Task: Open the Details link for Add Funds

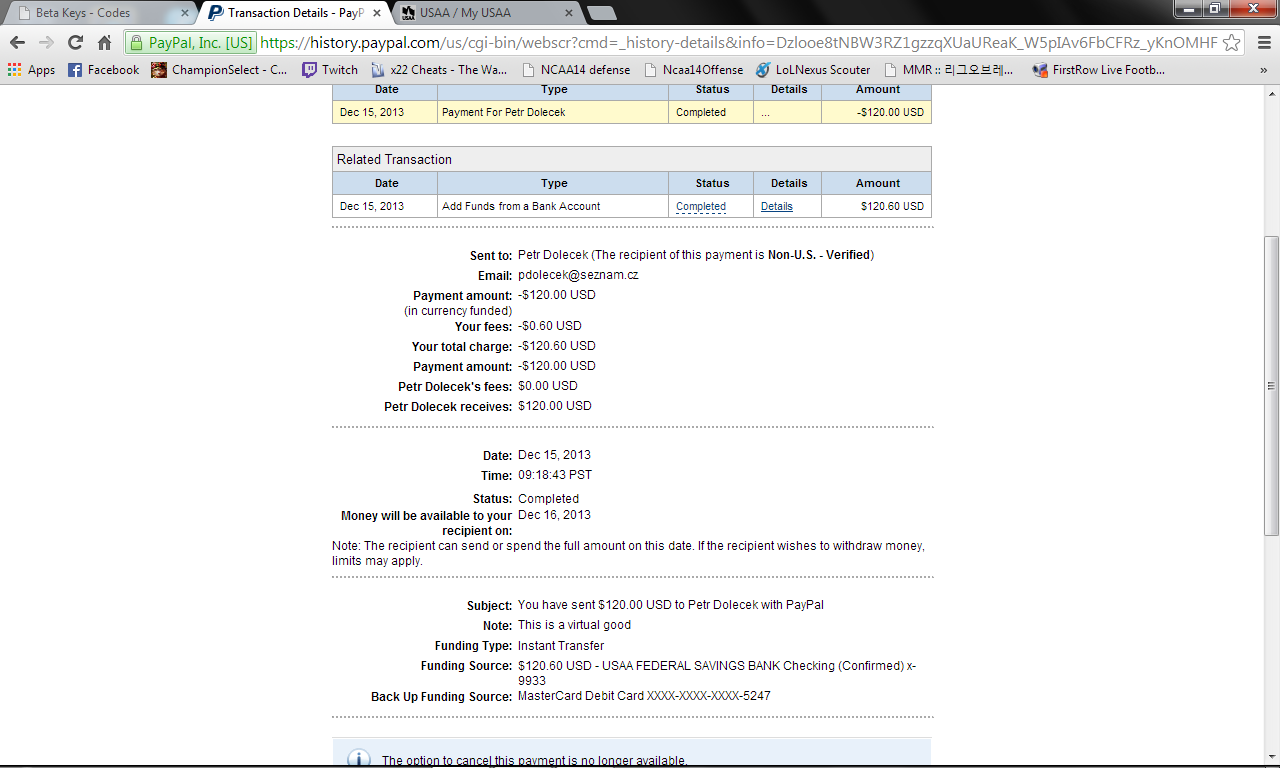Action: click(777, 206)
